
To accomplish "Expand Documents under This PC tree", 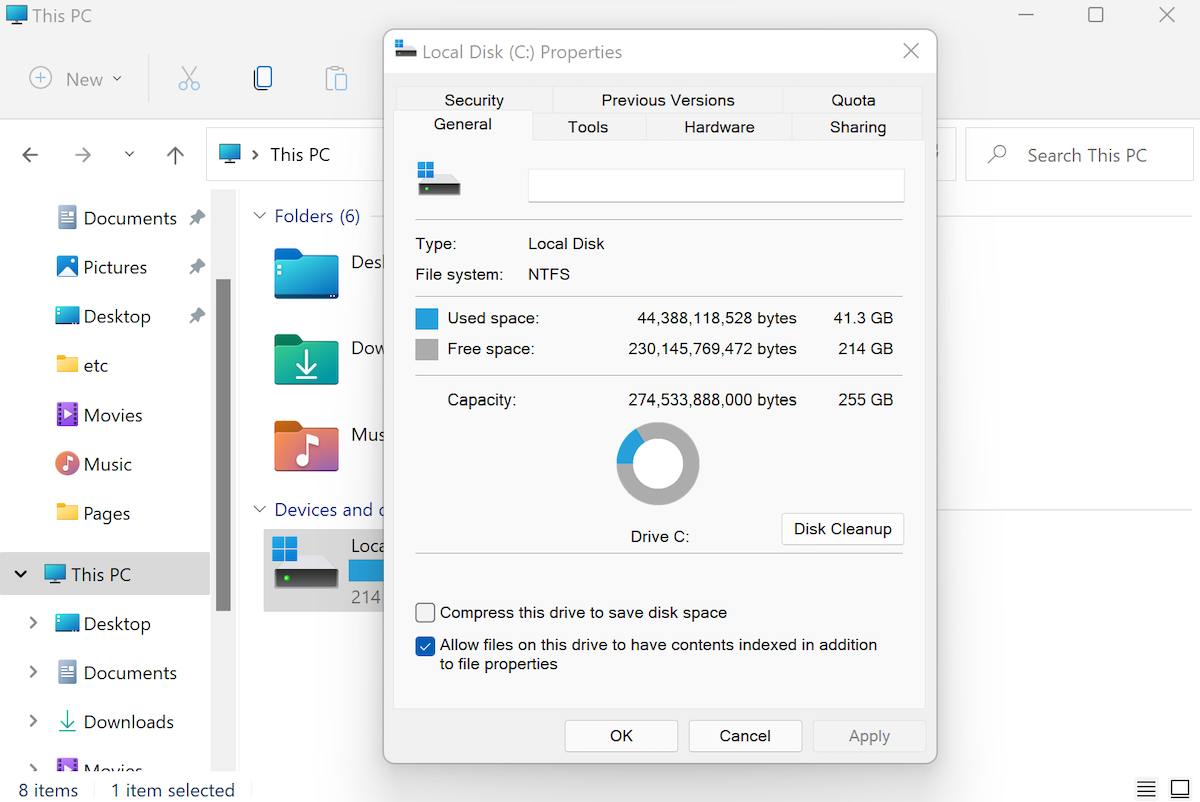I will coord(33,672).
